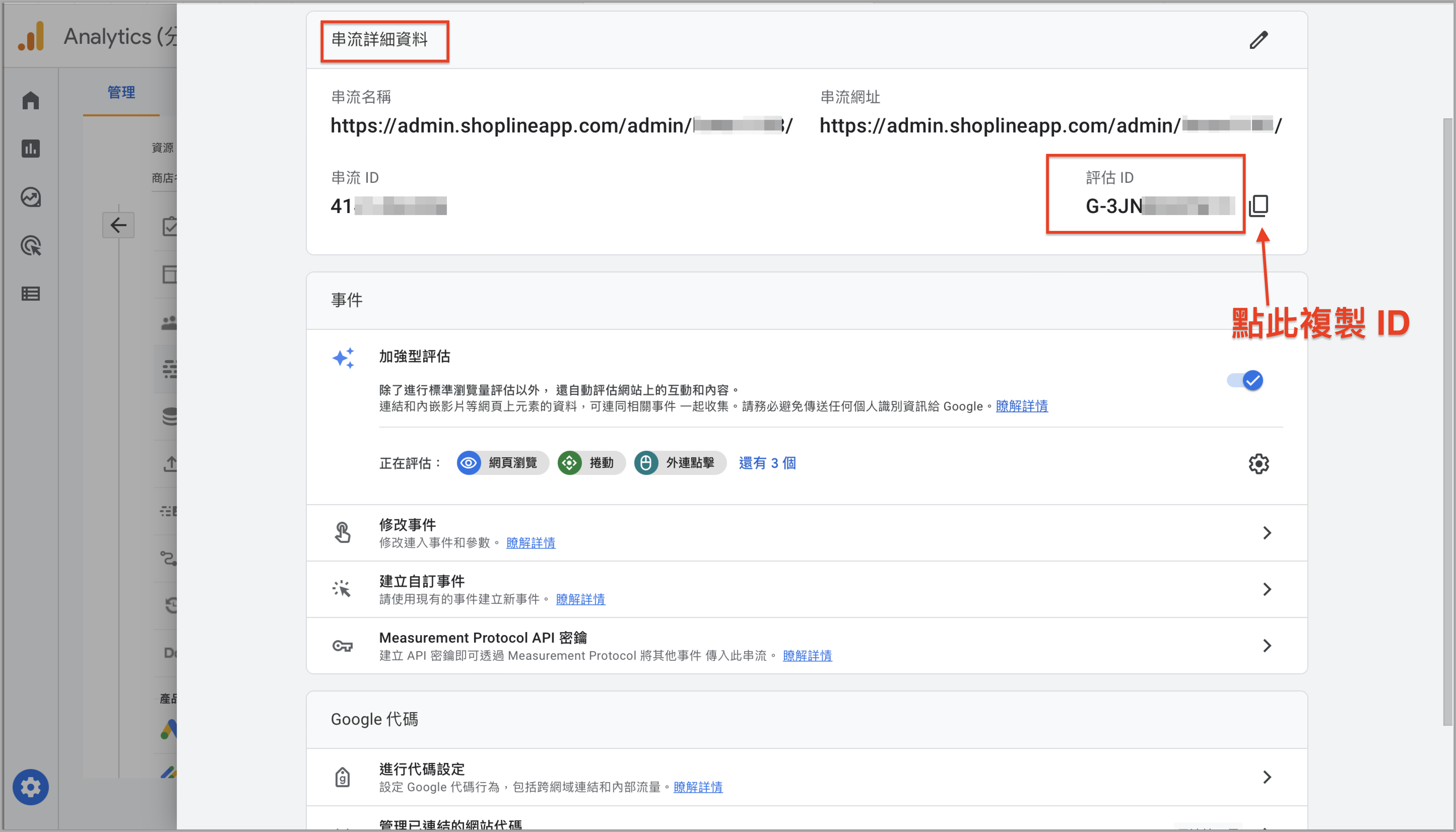Click the Google tag icon beside 進行代碼設定
1456x832 pixels.
[342, 777]
